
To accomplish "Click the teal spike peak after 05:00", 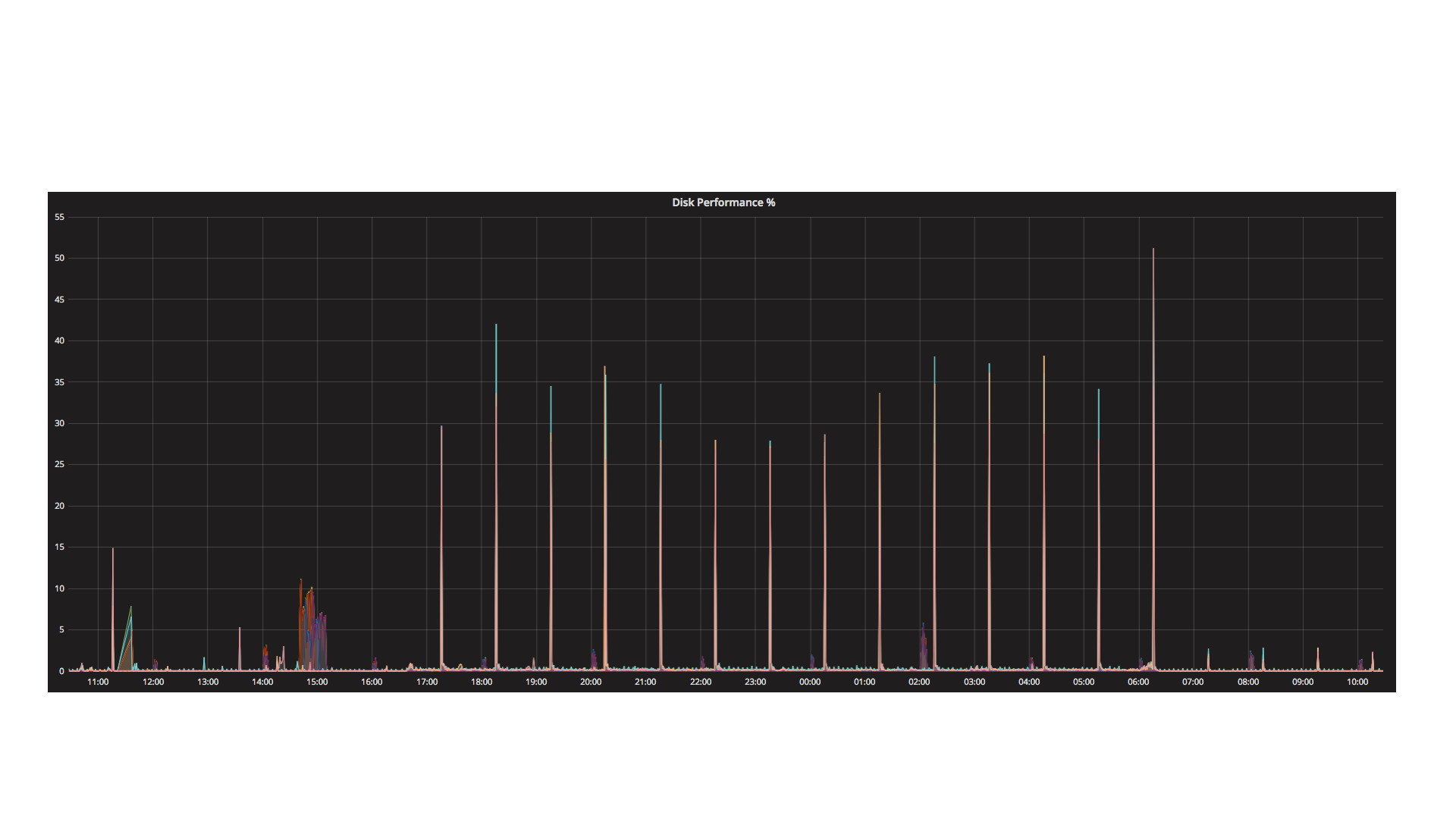I will [x=1098, y=392].
